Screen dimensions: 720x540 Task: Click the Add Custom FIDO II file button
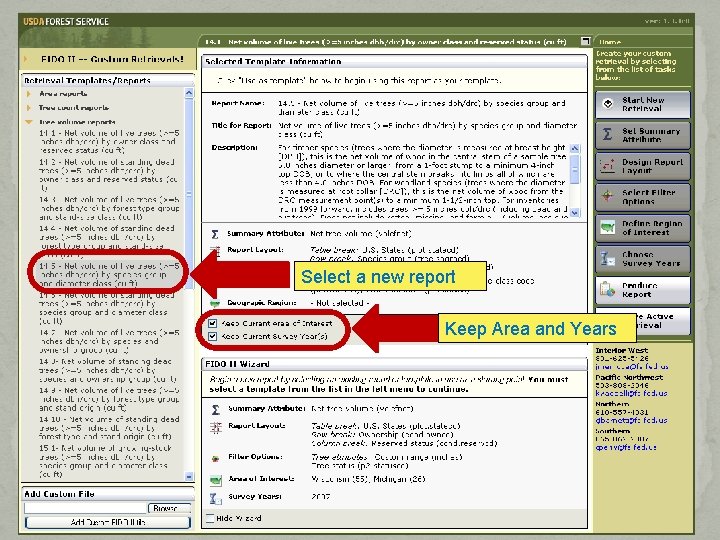[107, 522]
